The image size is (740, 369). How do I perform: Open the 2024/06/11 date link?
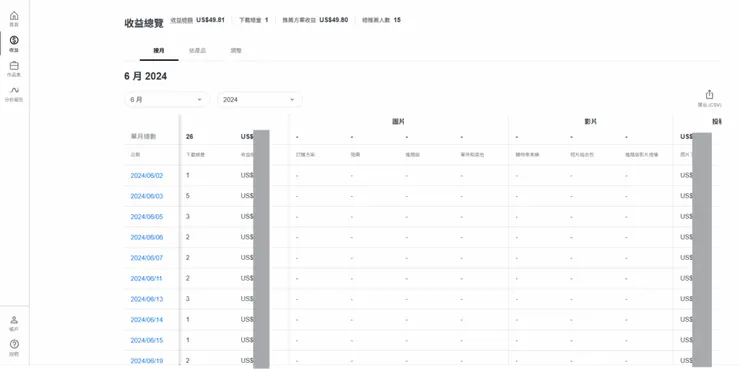[146, 278]
